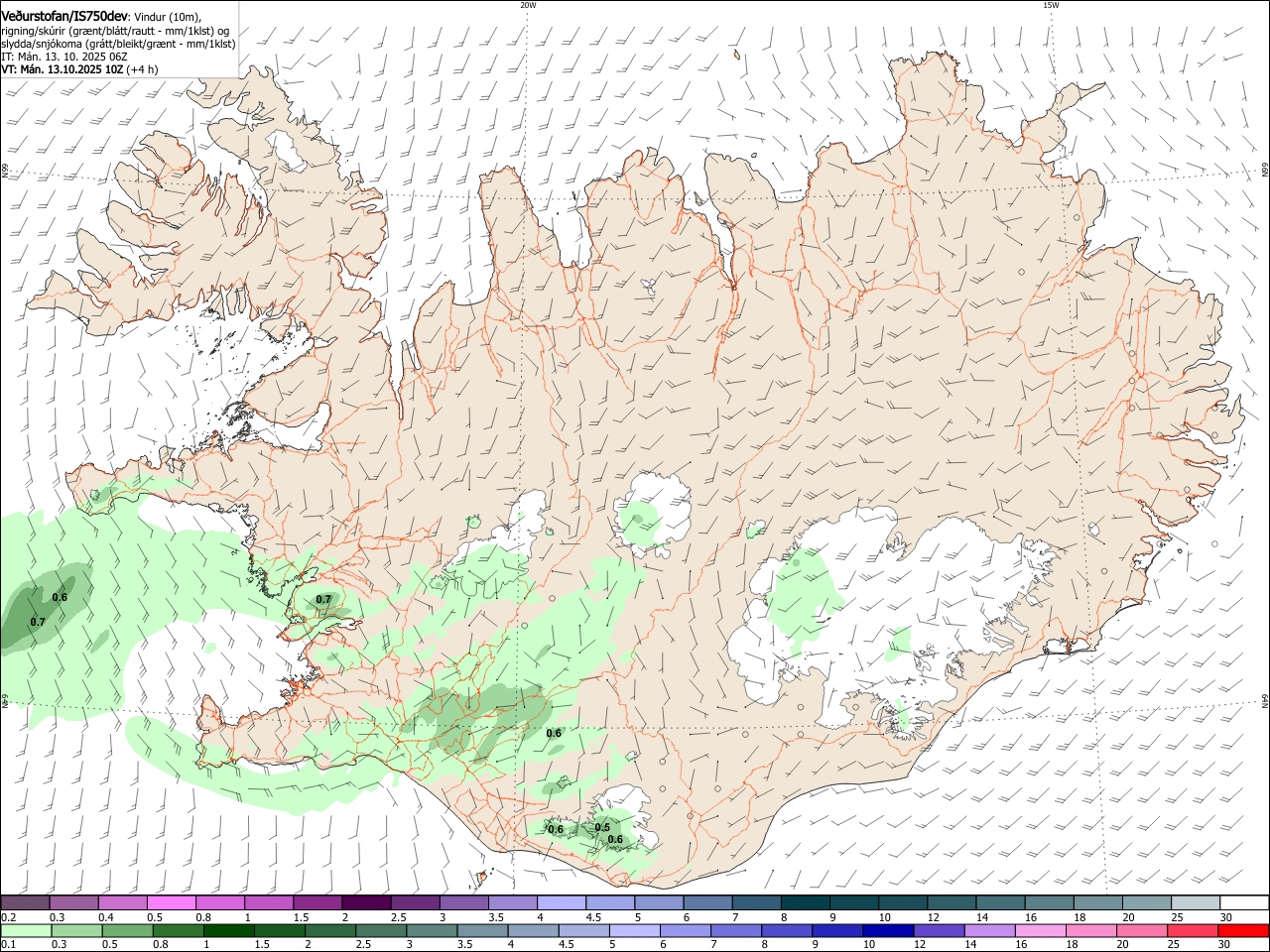Click the 20W longitude label at top

[x=528, y=5]
